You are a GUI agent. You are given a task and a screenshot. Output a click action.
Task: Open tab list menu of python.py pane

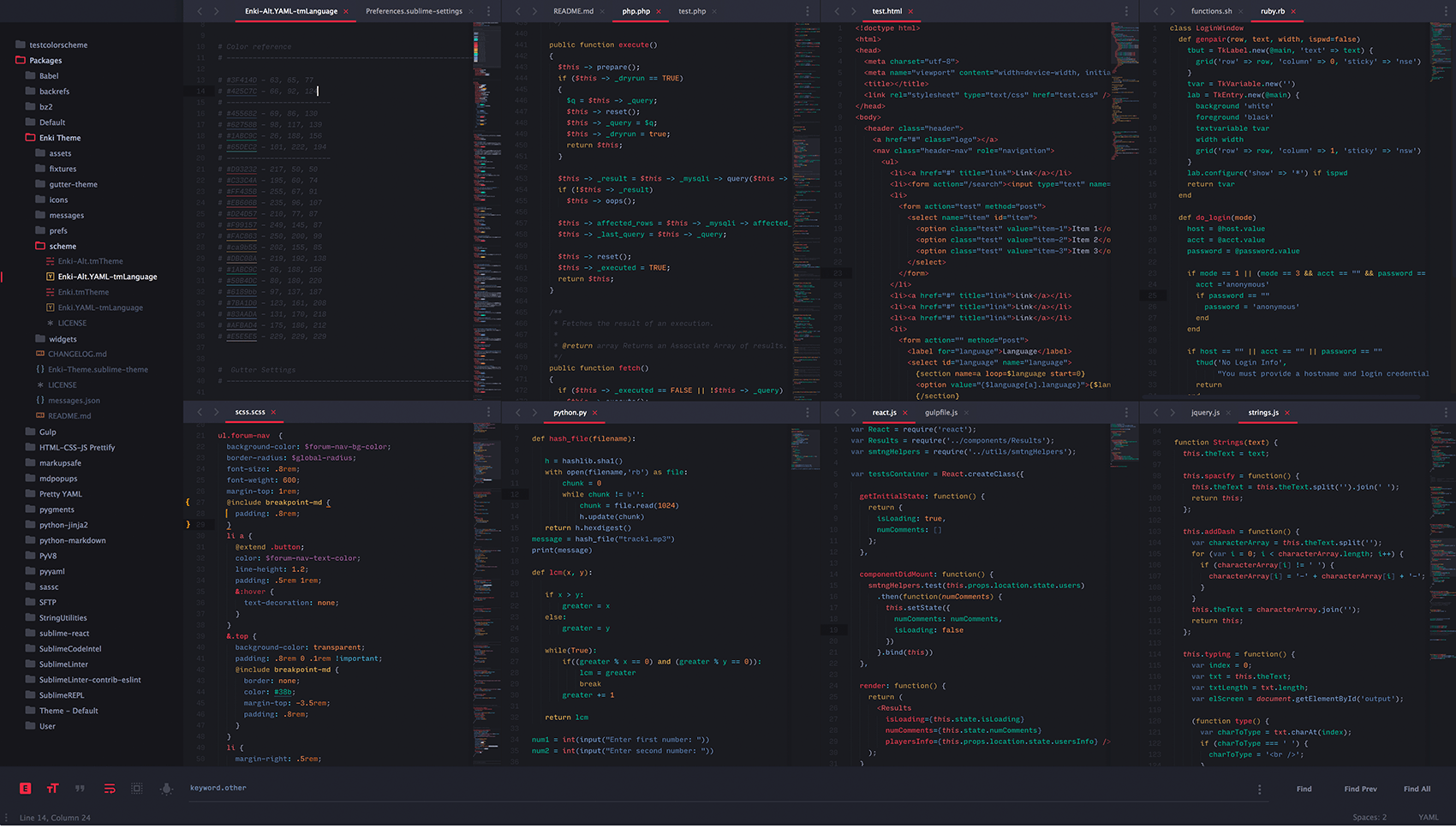click(x=807, y=413)
